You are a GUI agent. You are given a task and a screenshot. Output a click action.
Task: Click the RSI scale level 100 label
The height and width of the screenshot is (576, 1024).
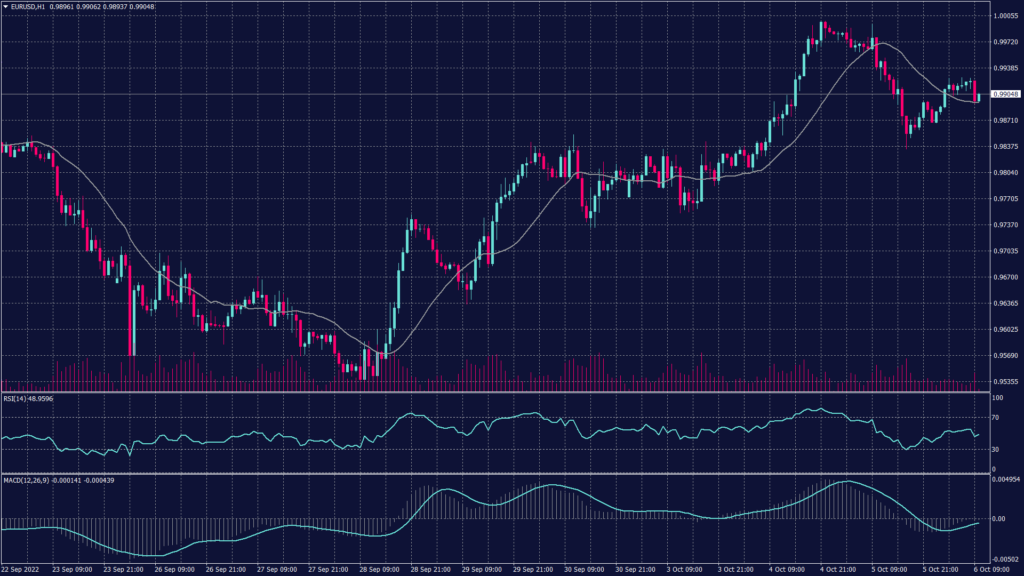[999, 397]
